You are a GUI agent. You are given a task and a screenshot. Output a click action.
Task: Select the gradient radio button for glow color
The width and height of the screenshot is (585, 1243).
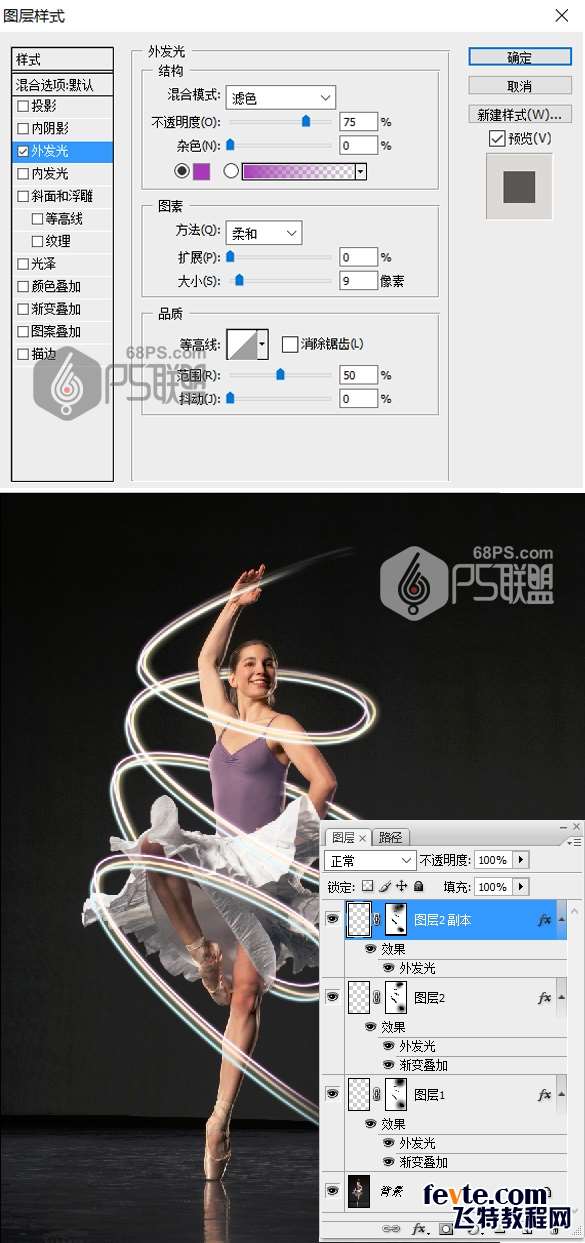[231, 171]
